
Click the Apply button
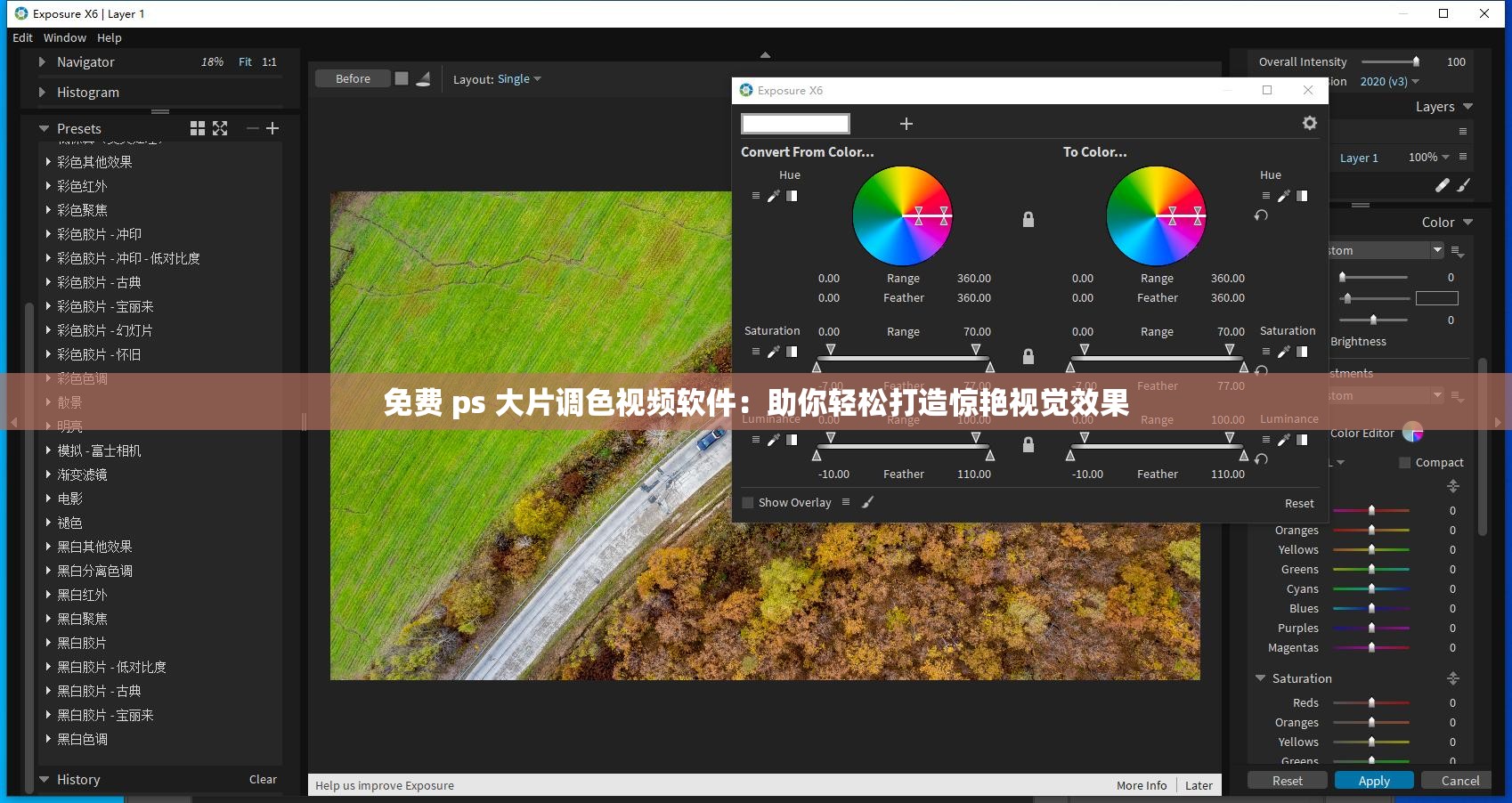tap(1374, 780)
